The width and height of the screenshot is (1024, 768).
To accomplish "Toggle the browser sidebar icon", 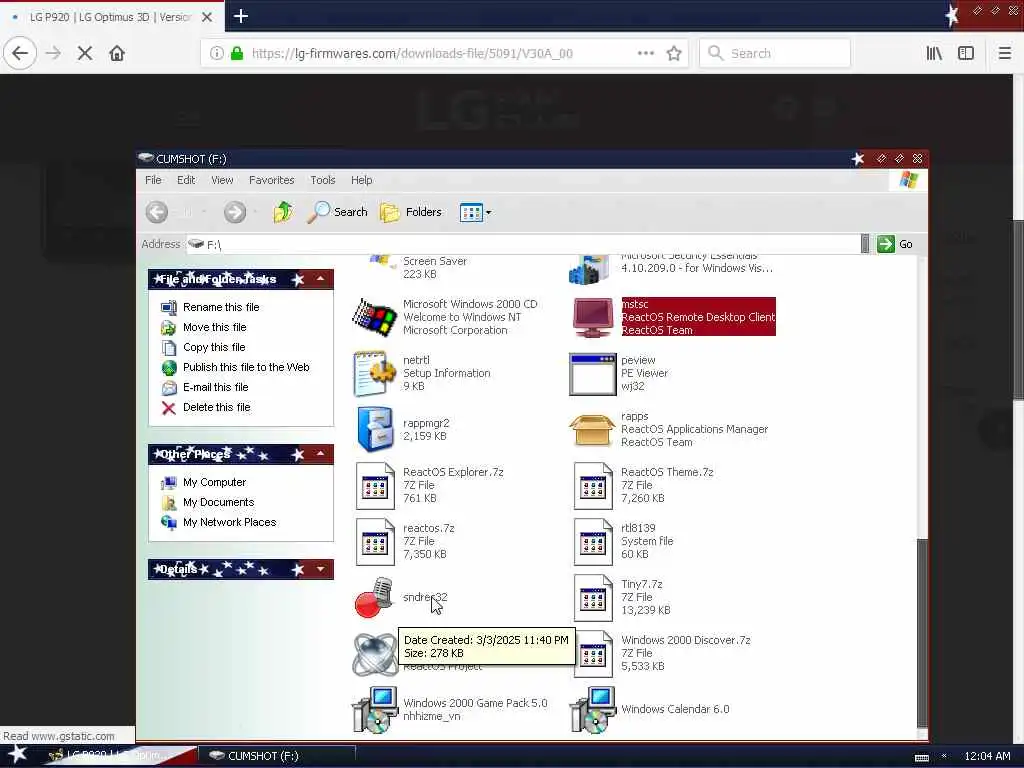I will (966, 54).
